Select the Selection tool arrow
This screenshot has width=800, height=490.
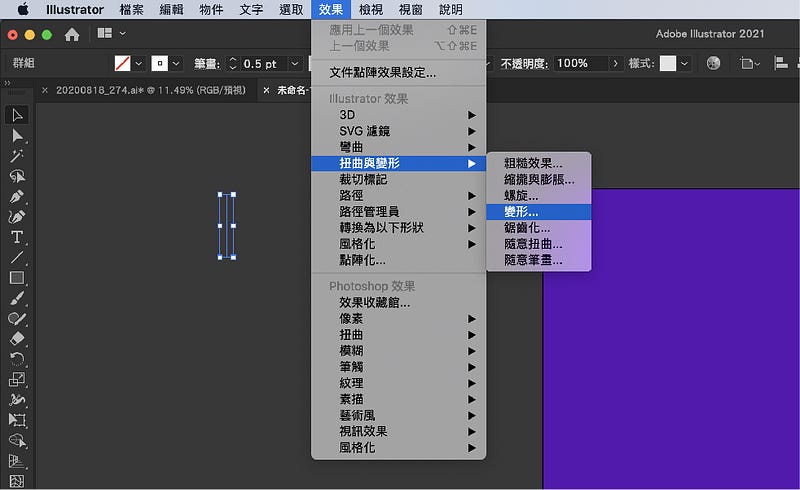pyautogui.click(x=17, y=115)
